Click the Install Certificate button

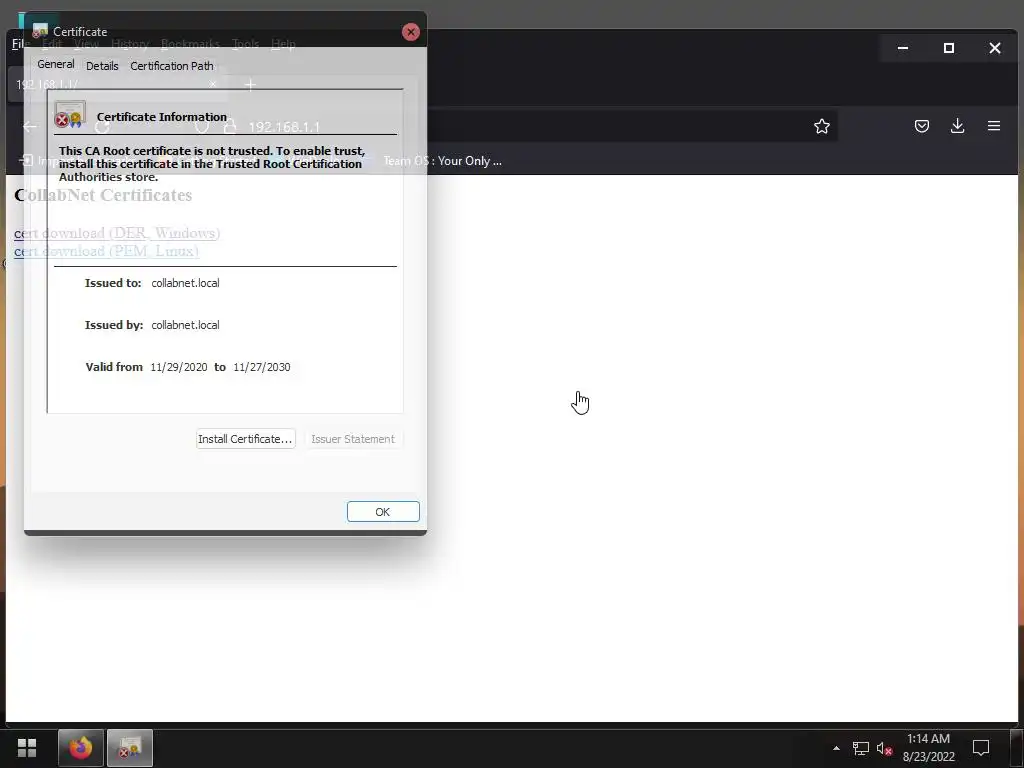tap(246, 439)
